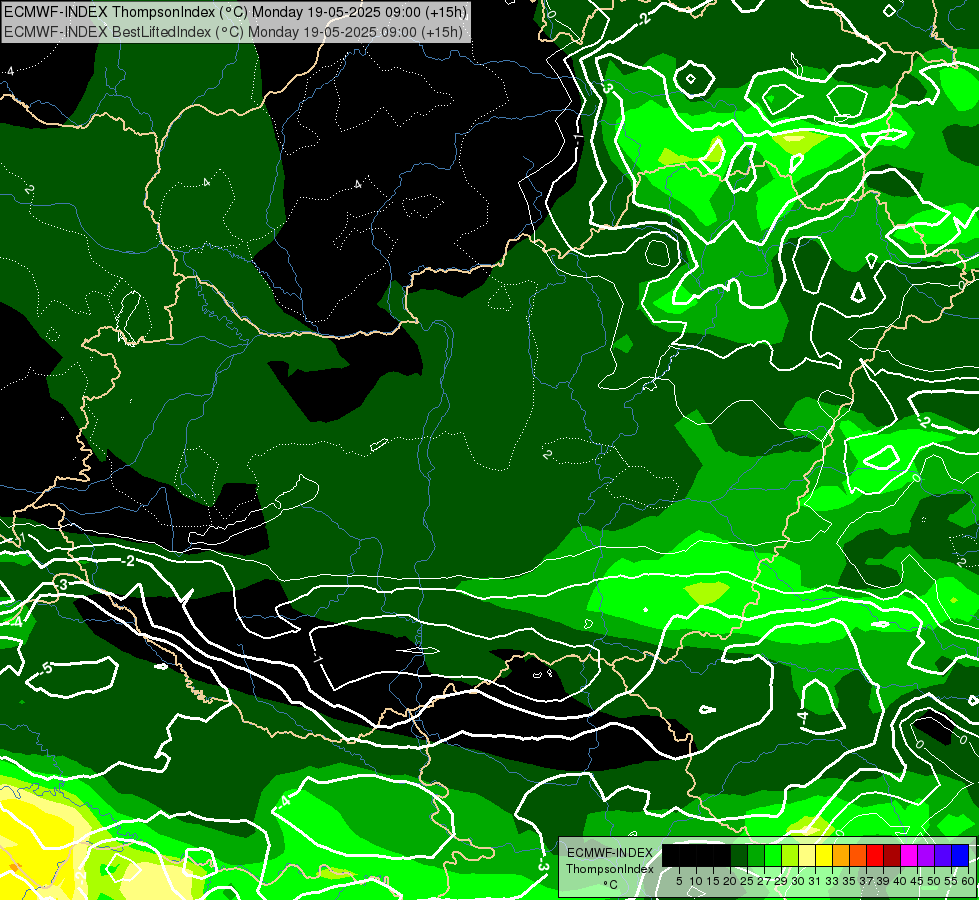Viewport: 979px width, 900px height.
Task: Click the legend tick value 33
Action: 832,881
